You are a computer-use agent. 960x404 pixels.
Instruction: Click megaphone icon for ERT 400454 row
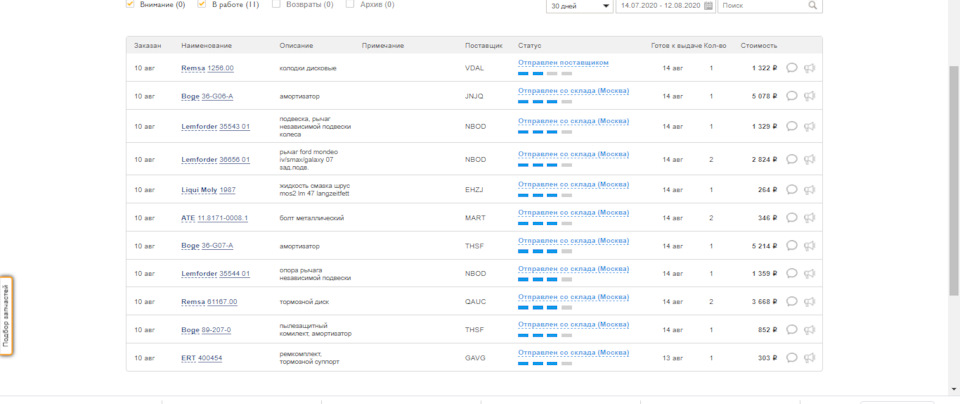809,357
